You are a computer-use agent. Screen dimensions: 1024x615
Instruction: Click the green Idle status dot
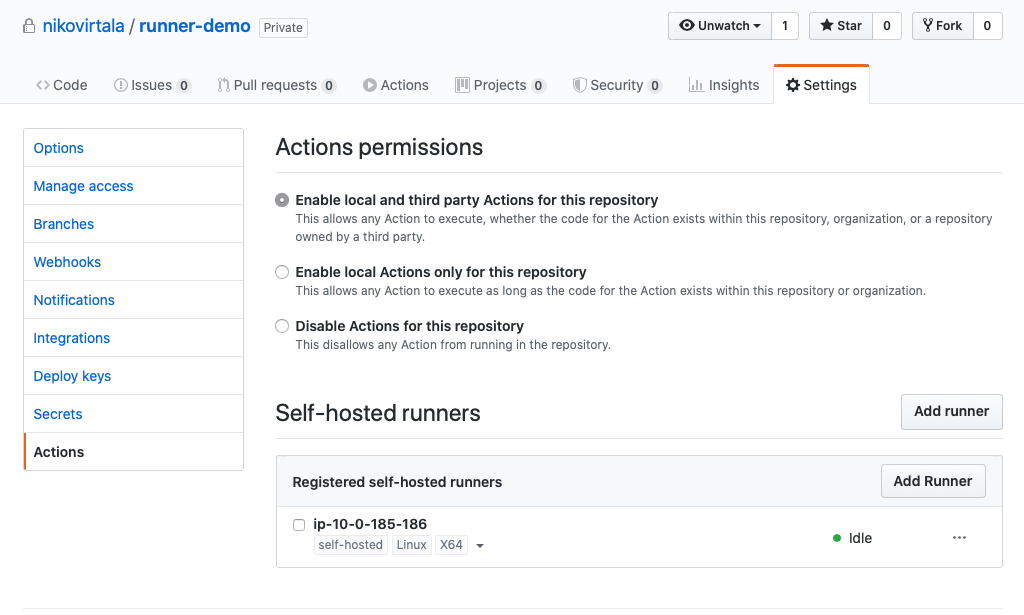point(837,538)
